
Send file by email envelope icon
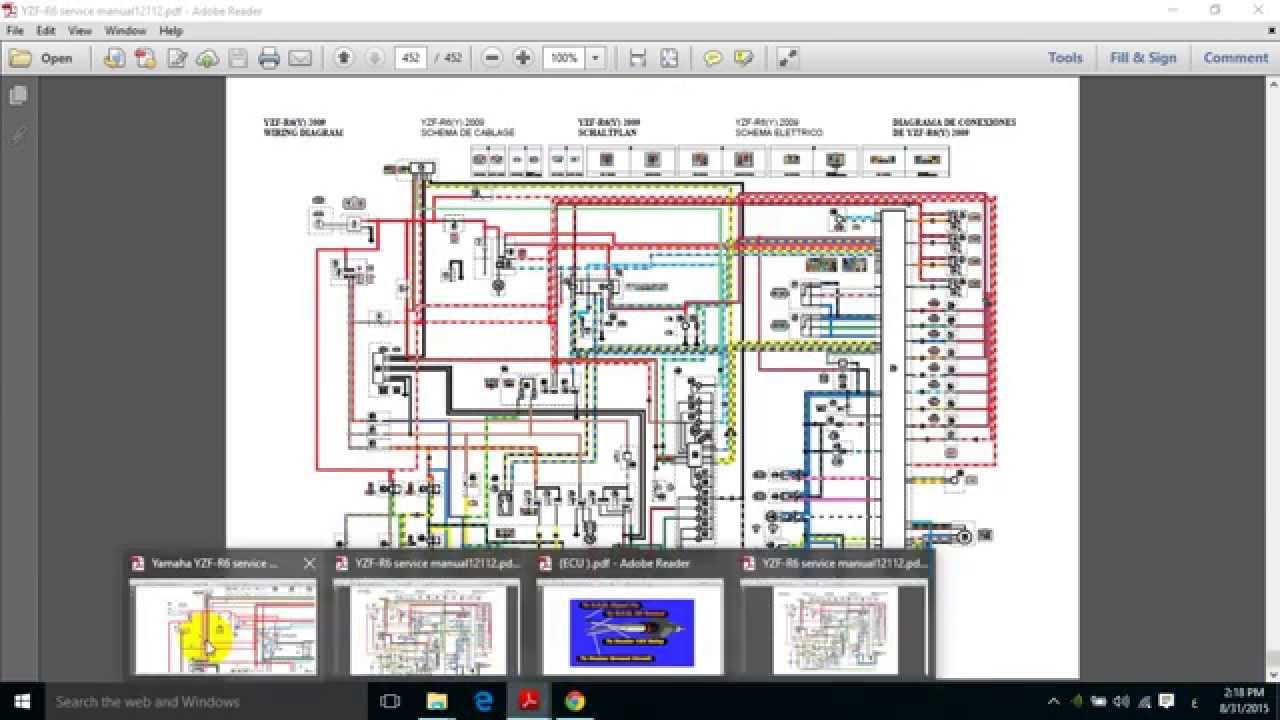coord(300,58)
